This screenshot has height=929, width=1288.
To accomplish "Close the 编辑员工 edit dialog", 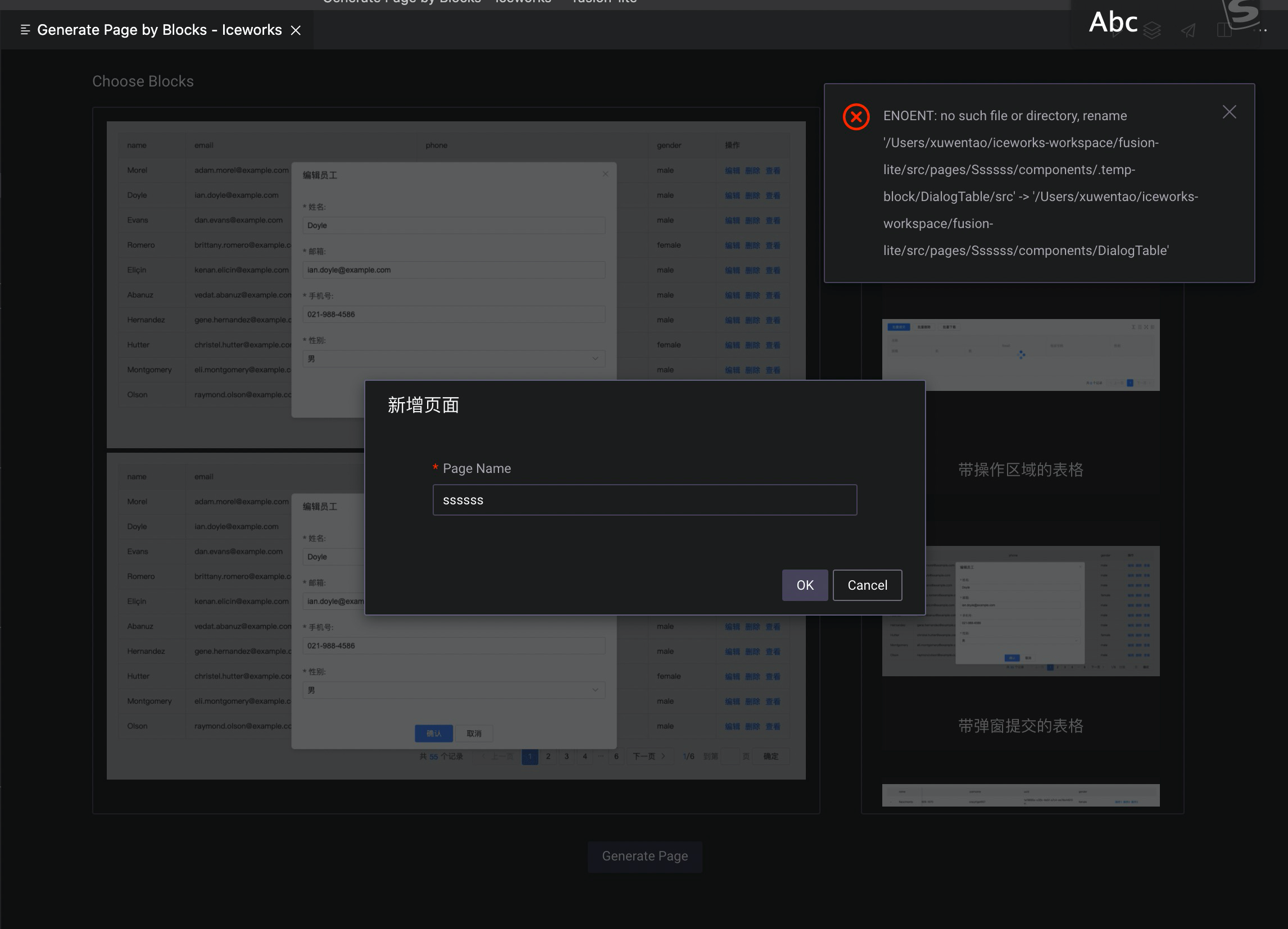I will click(605, 174).
